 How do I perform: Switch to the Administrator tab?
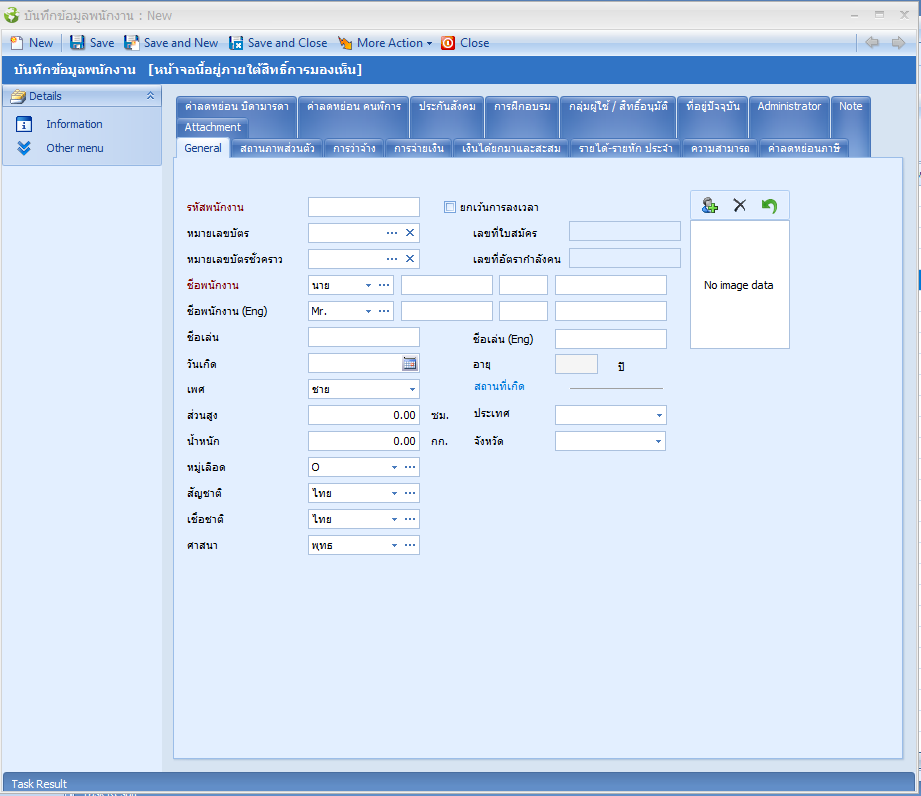click(789, 106)
